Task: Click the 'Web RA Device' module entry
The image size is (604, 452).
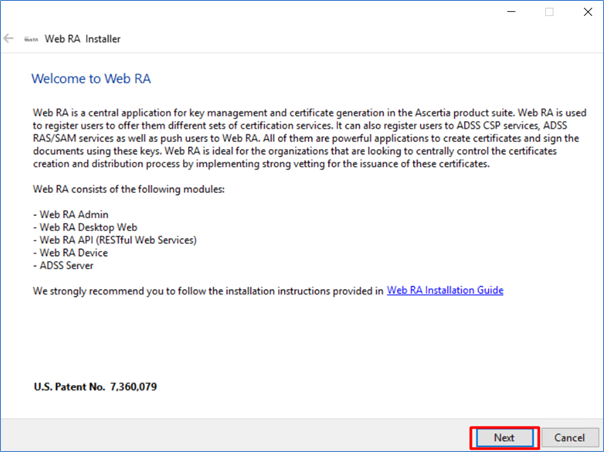Action: click(70, 253)
